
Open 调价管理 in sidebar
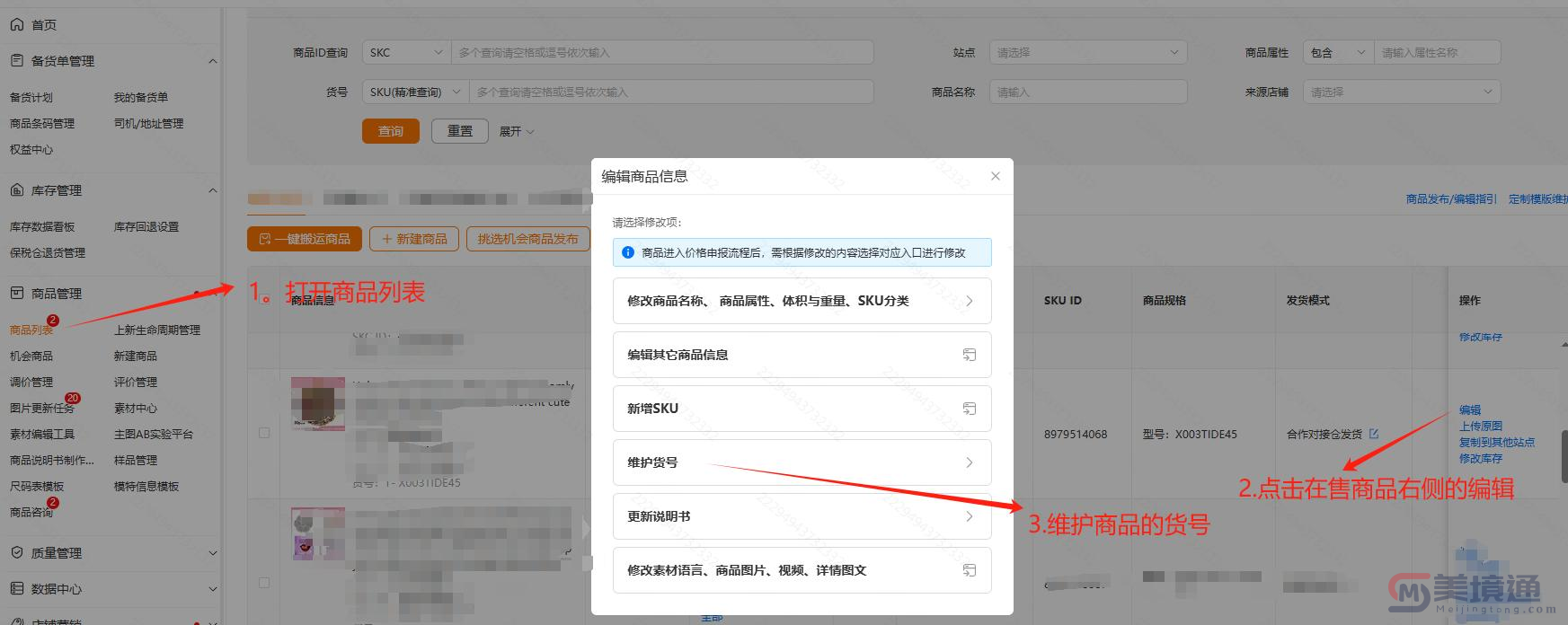click(x=31, y=382)
